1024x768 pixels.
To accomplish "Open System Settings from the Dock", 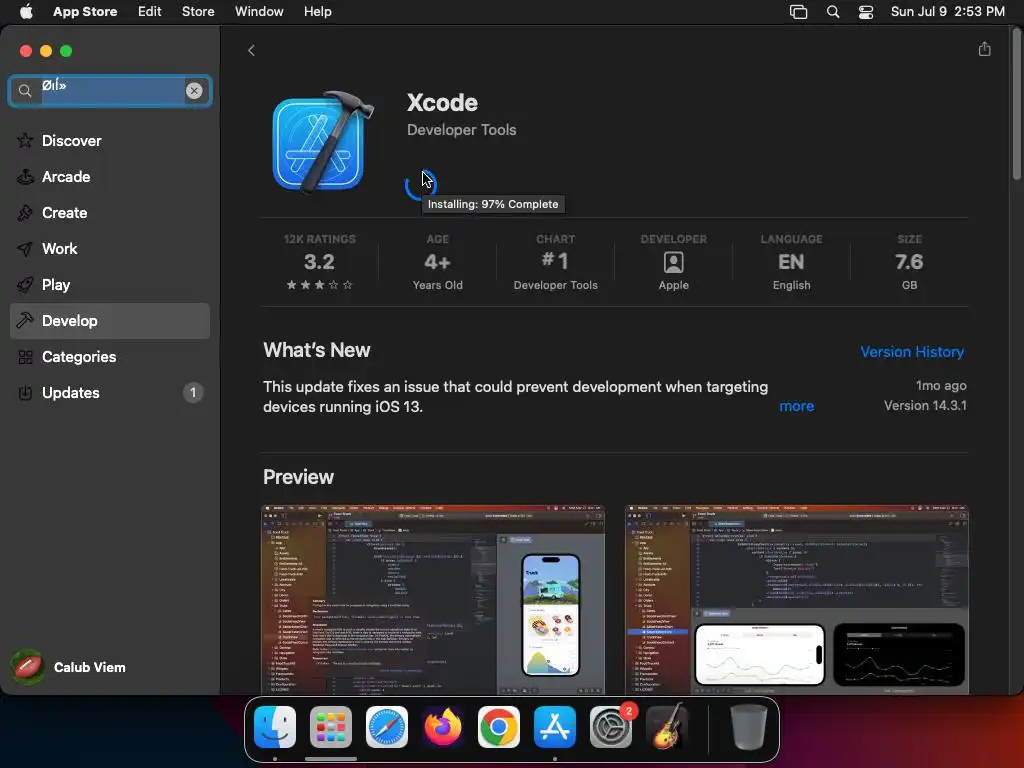I will pos(611,727).
